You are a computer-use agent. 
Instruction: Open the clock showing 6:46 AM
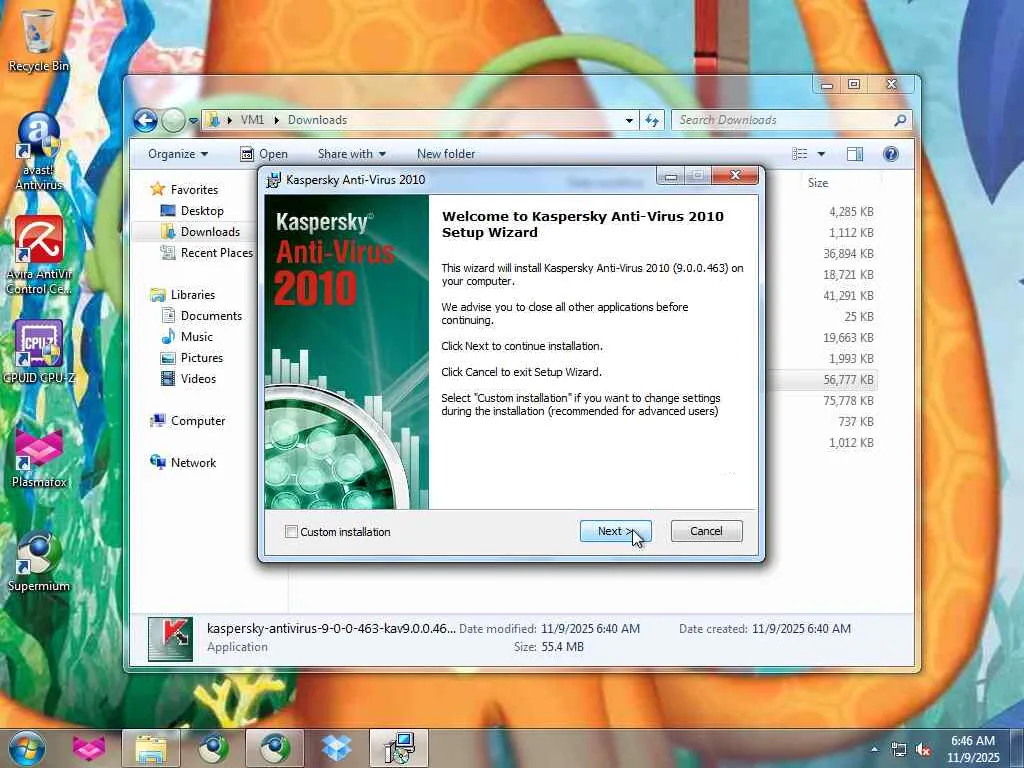(x=973, y=749)
